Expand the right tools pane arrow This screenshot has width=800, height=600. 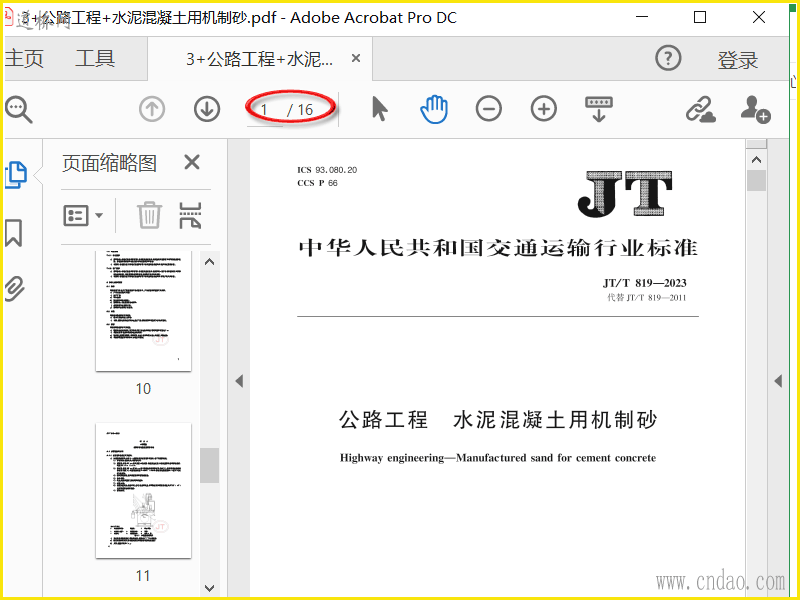click(778, 381)
